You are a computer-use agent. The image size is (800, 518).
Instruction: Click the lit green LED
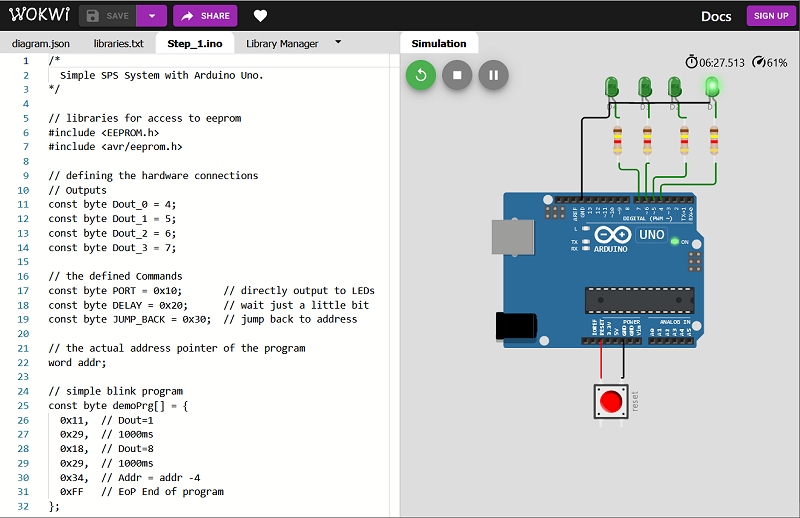(x=712, y=88)
